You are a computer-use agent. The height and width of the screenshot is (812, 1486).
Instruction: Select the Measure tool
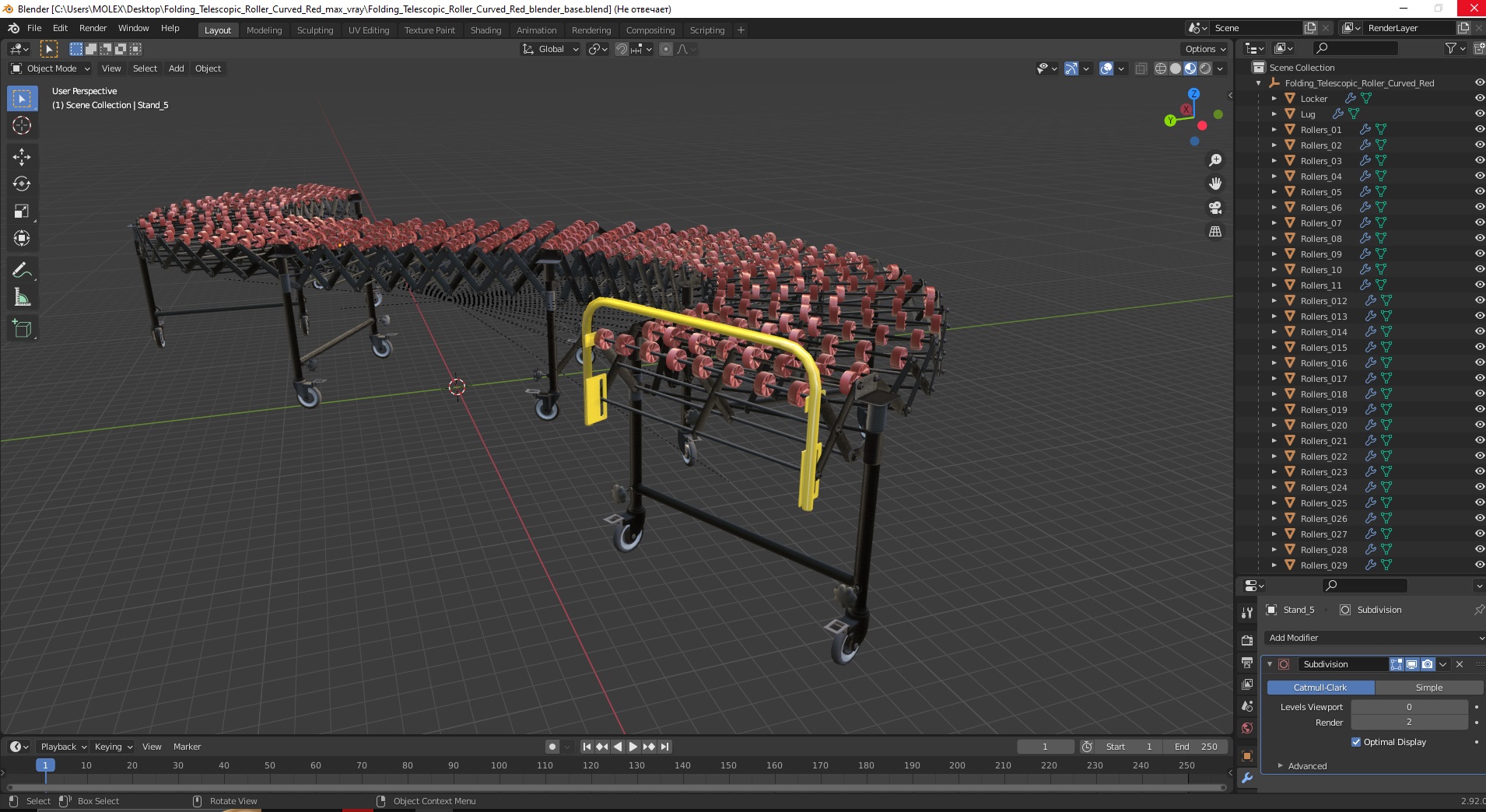22,297
